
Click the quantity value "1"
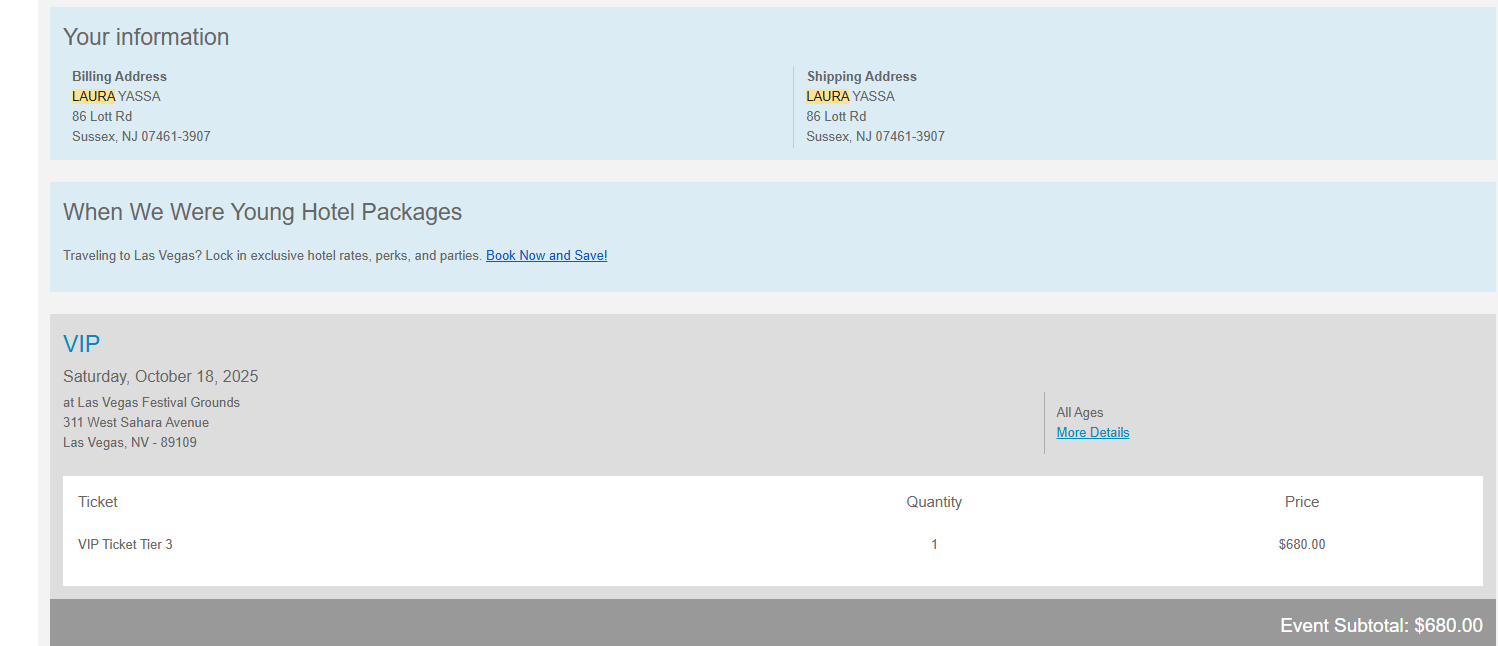(x=934, y=544)
